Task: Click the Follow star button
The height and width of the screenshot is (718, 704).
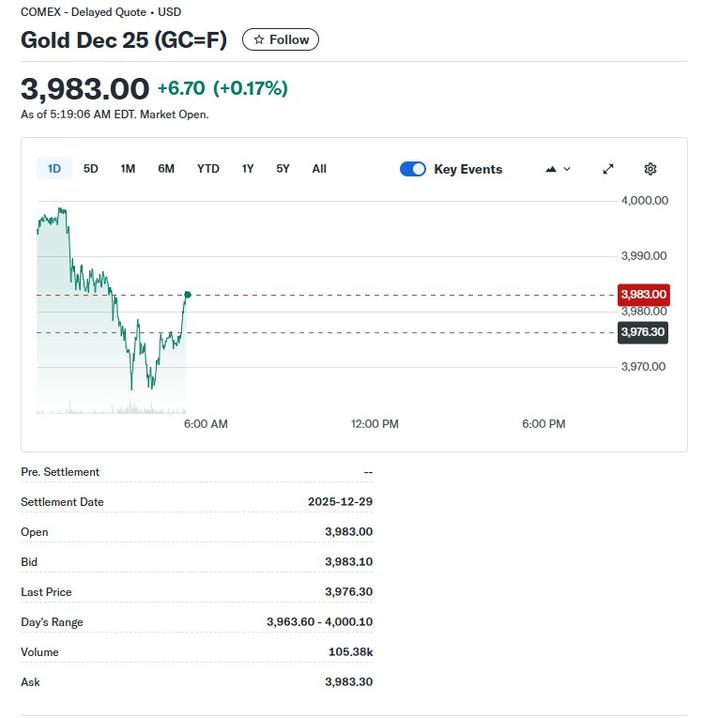Action: 280,40
